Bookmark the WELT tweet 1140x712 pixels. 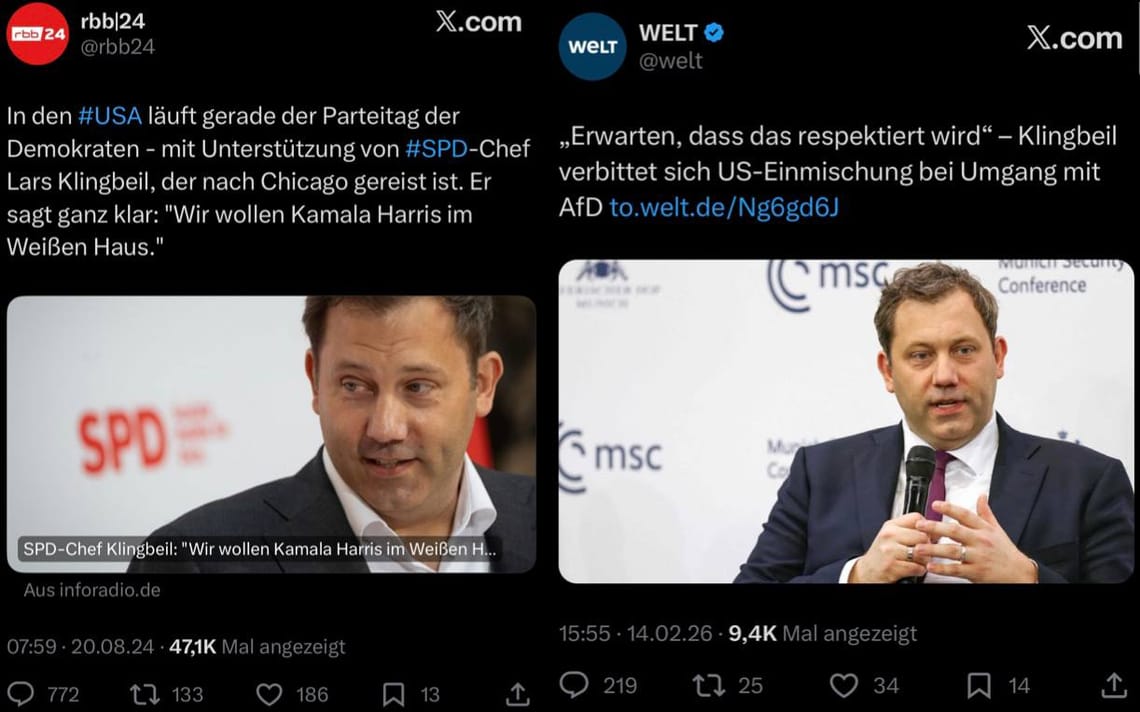[x=980, y=685]
